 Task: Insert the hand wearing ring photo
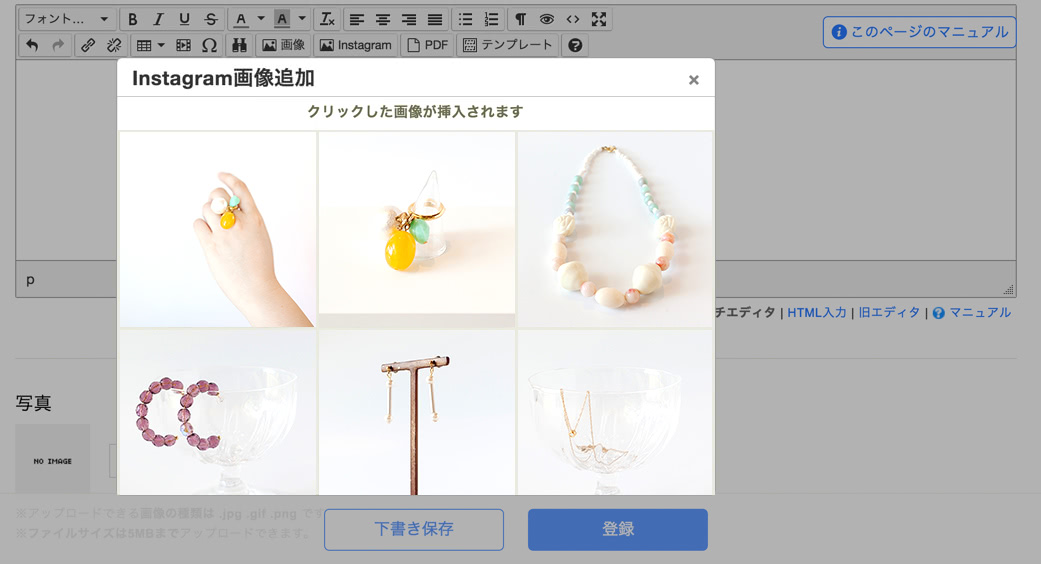pyautogui.click(x=218, y=229)
